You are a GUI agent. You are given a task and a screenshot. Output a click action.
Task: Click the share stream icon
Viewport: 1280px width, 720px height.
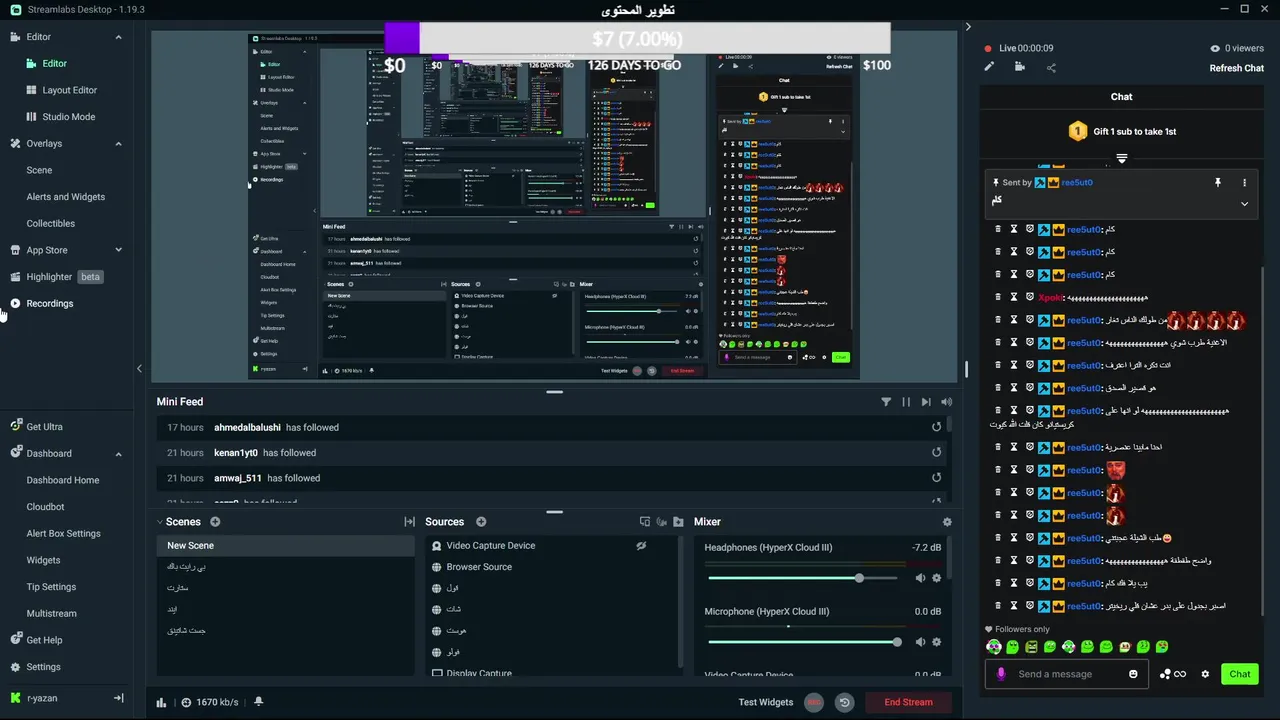pos(1051,67)
